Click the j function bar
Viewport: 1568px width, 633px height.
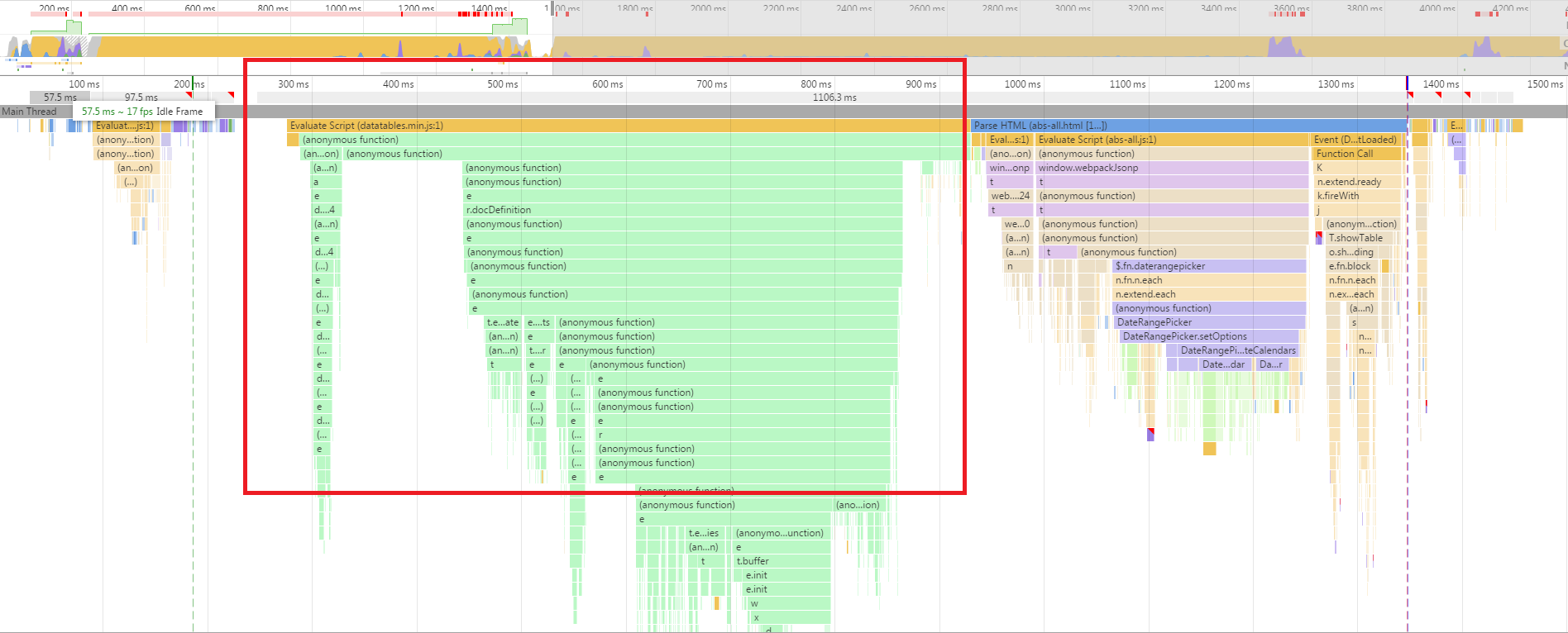(1357, 210)
